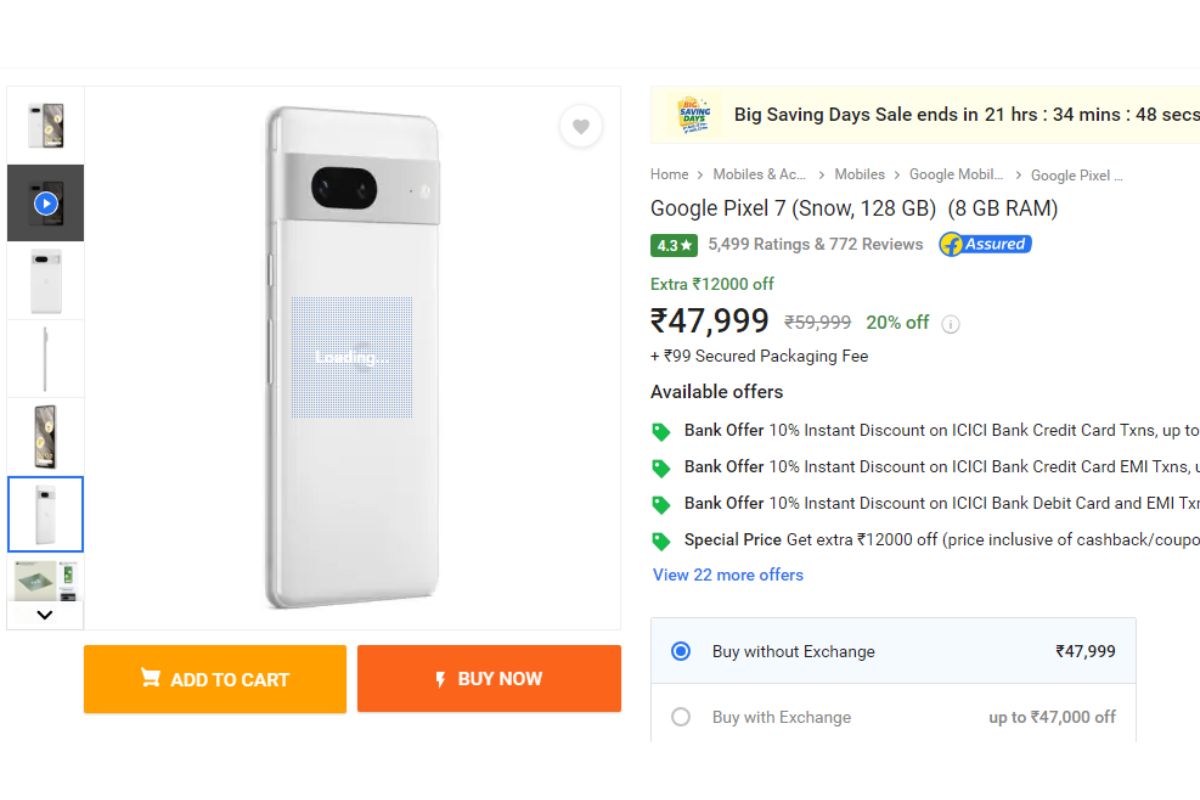The image size is (1200, 800).
Task: Expand View 22 more offers
Action: click(x=728, y=575)
